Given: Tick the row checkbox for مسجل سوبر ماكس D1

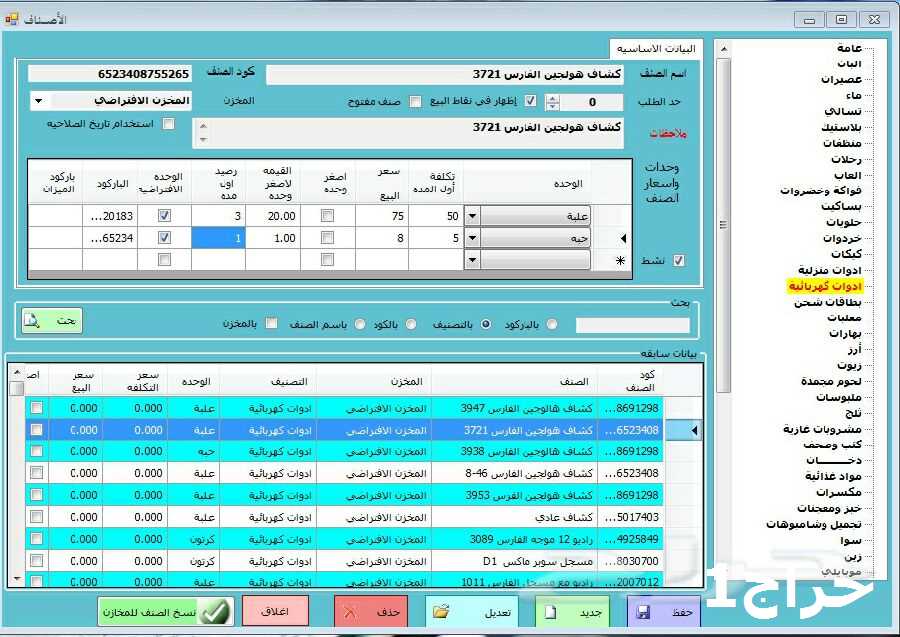Looking at the screenshot, I should 37,561.
